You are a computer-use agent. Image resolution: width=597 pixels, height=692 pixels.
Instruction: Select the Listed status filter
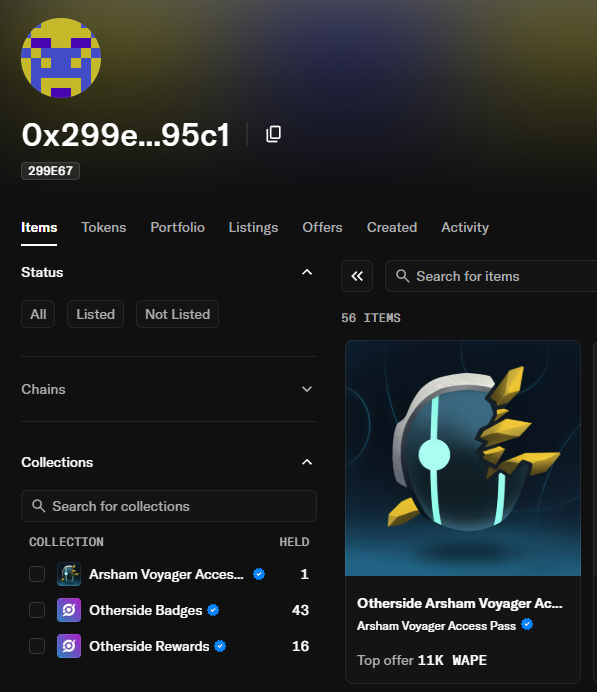[95, 314]
